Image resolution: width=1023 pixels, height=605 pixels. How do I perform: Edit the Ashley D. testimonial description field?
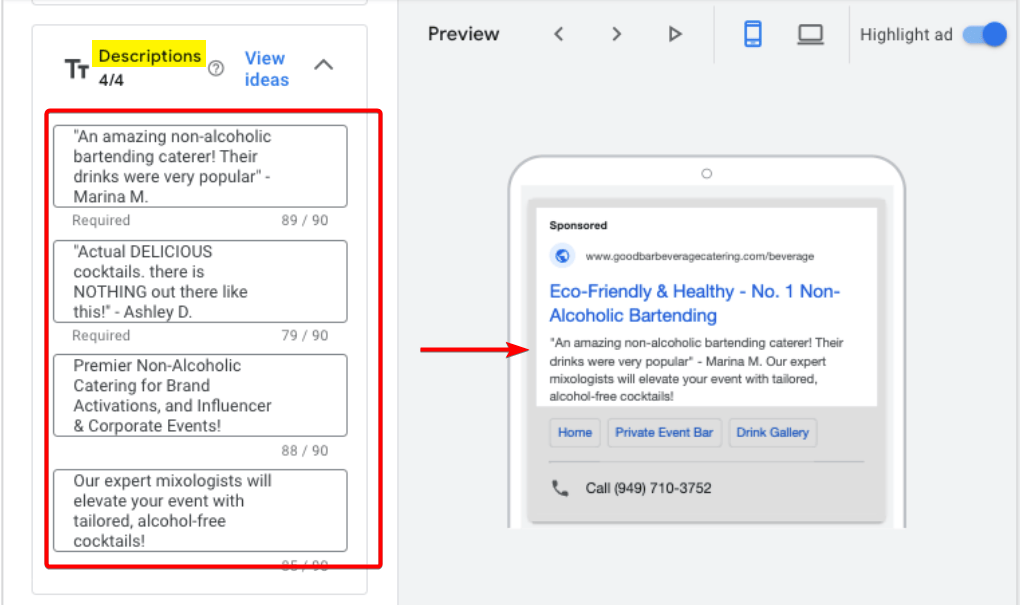pos(200,281)
